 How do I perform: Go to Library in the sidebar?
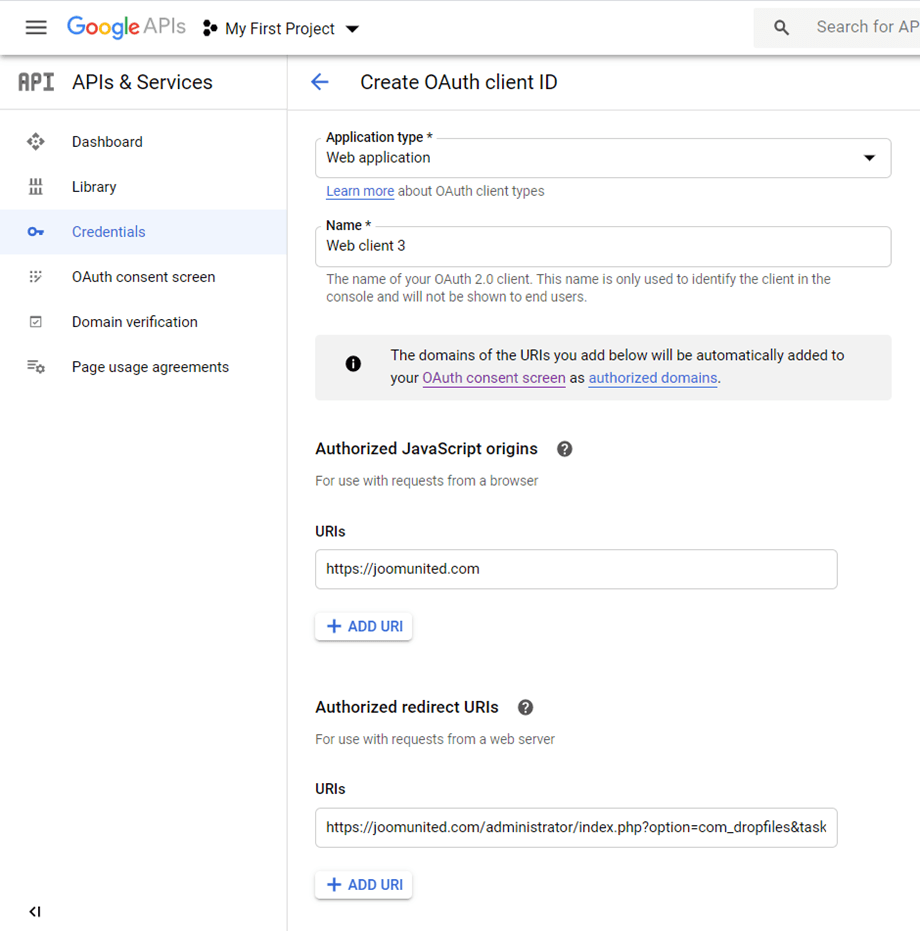94,187
